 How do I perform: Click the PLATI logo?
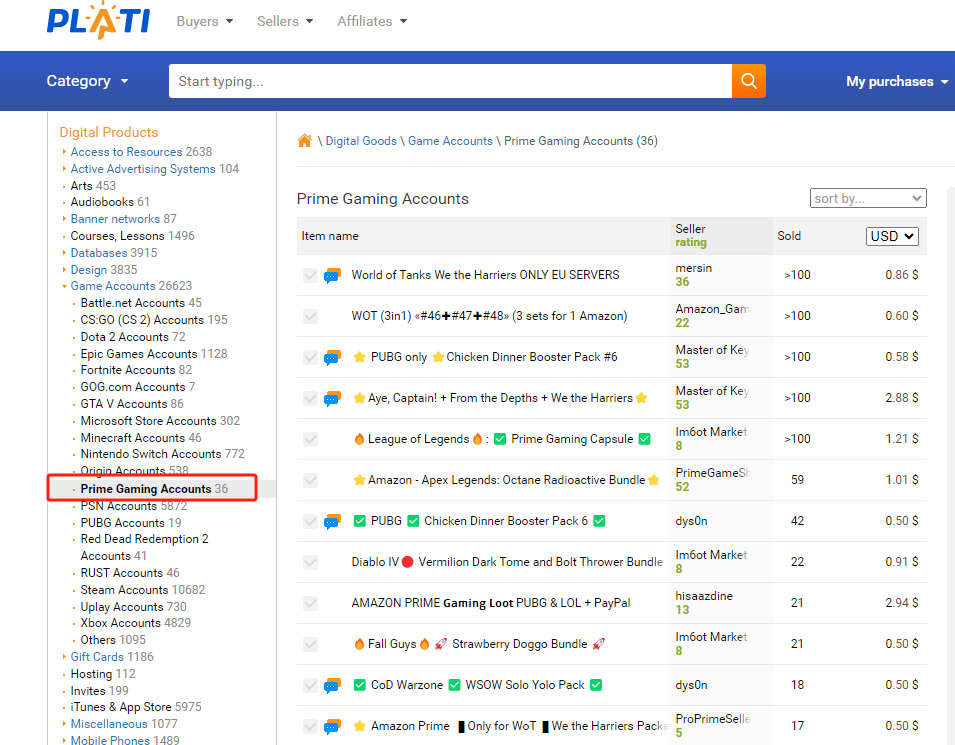[98, 21]
